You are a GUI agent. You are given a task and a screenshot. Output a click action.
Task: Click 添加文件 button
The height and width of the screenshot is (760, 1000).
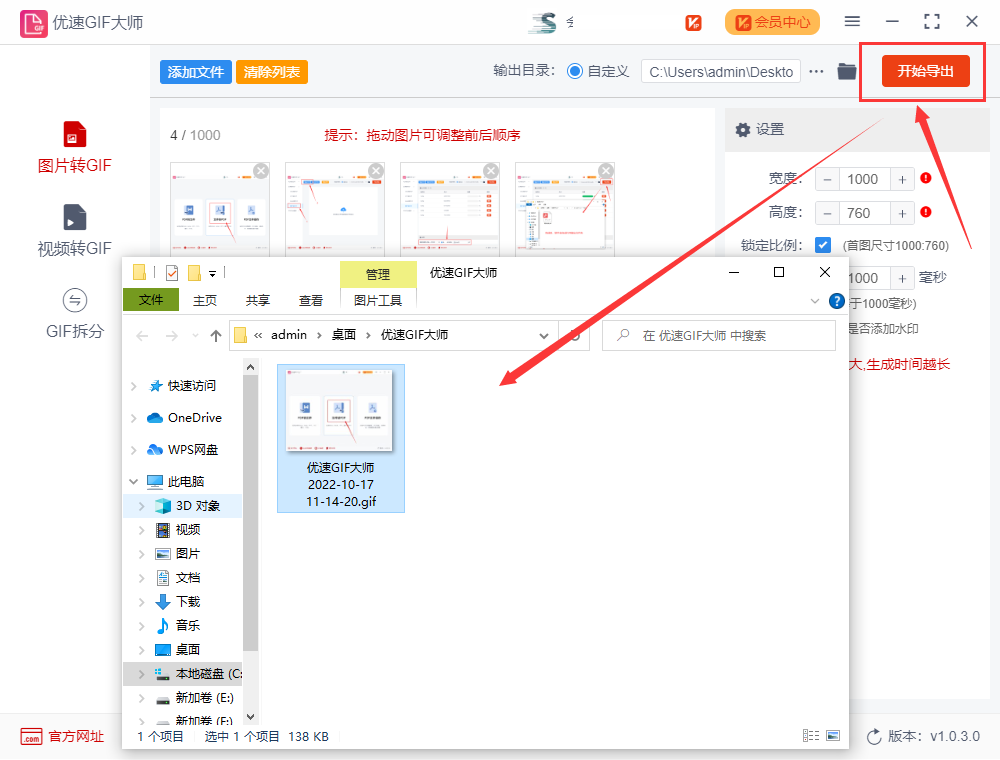pos(196,72)
